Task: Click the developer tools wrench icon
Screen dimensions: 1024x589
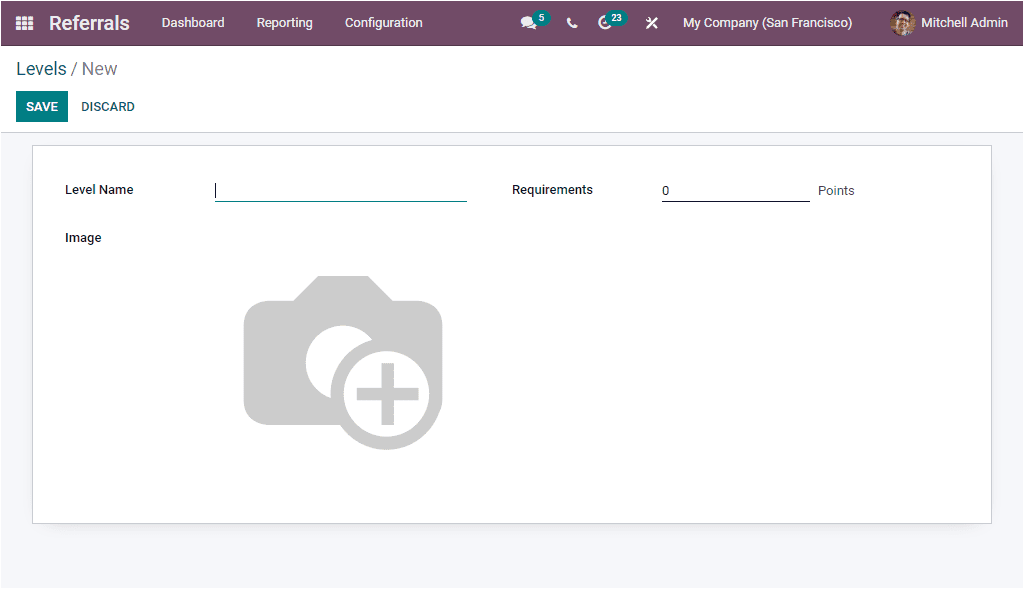Action: [x=651, y=22]
